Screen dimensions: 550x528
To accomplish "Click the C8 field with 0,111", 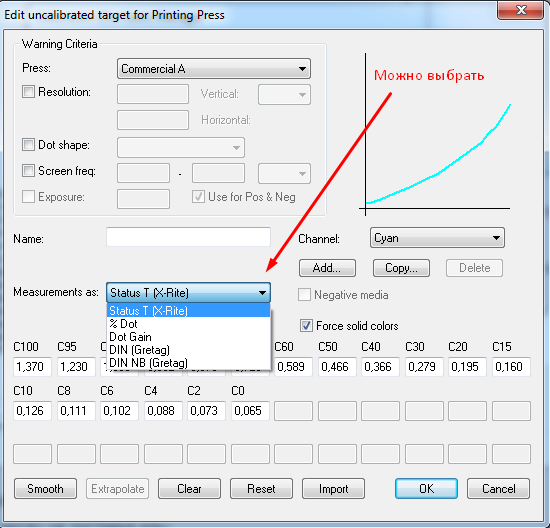I will point(76,411).
